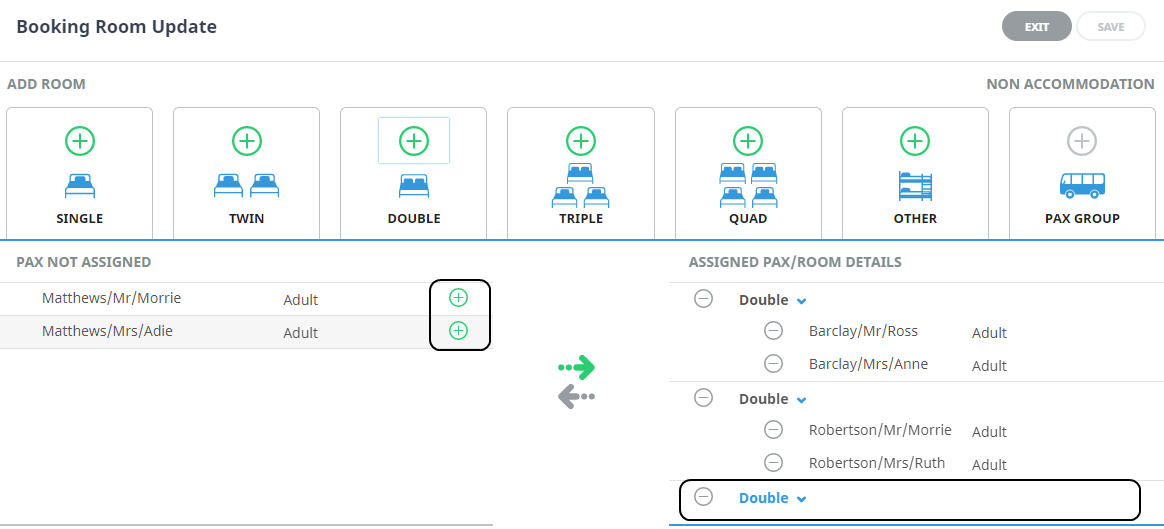The height and width of the screenshot is (529, 1164).
Task: Open the first Double room type dropdown
Action: click(801, 301)
